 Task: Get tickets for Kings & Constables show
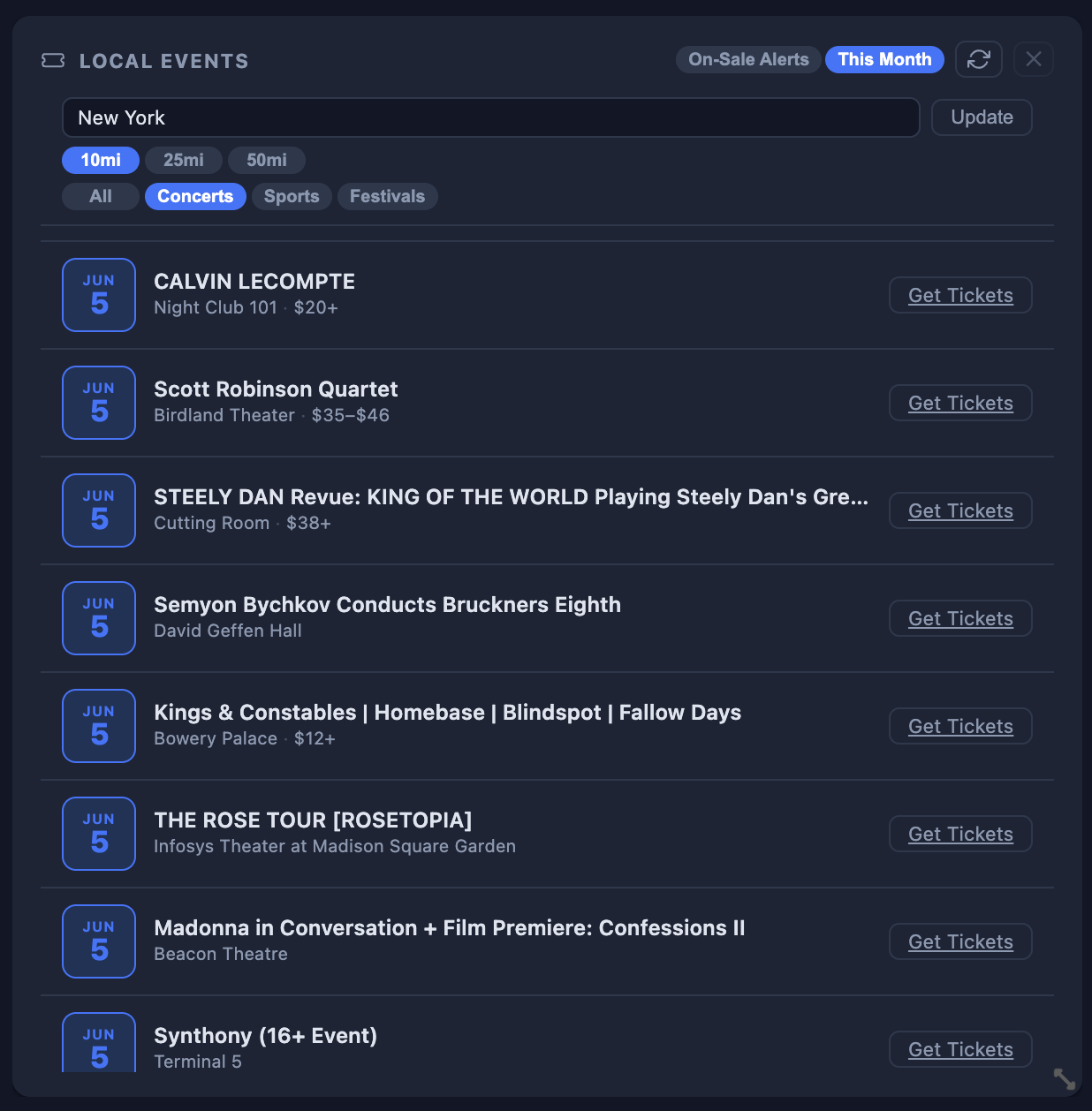tap(960, 726)
